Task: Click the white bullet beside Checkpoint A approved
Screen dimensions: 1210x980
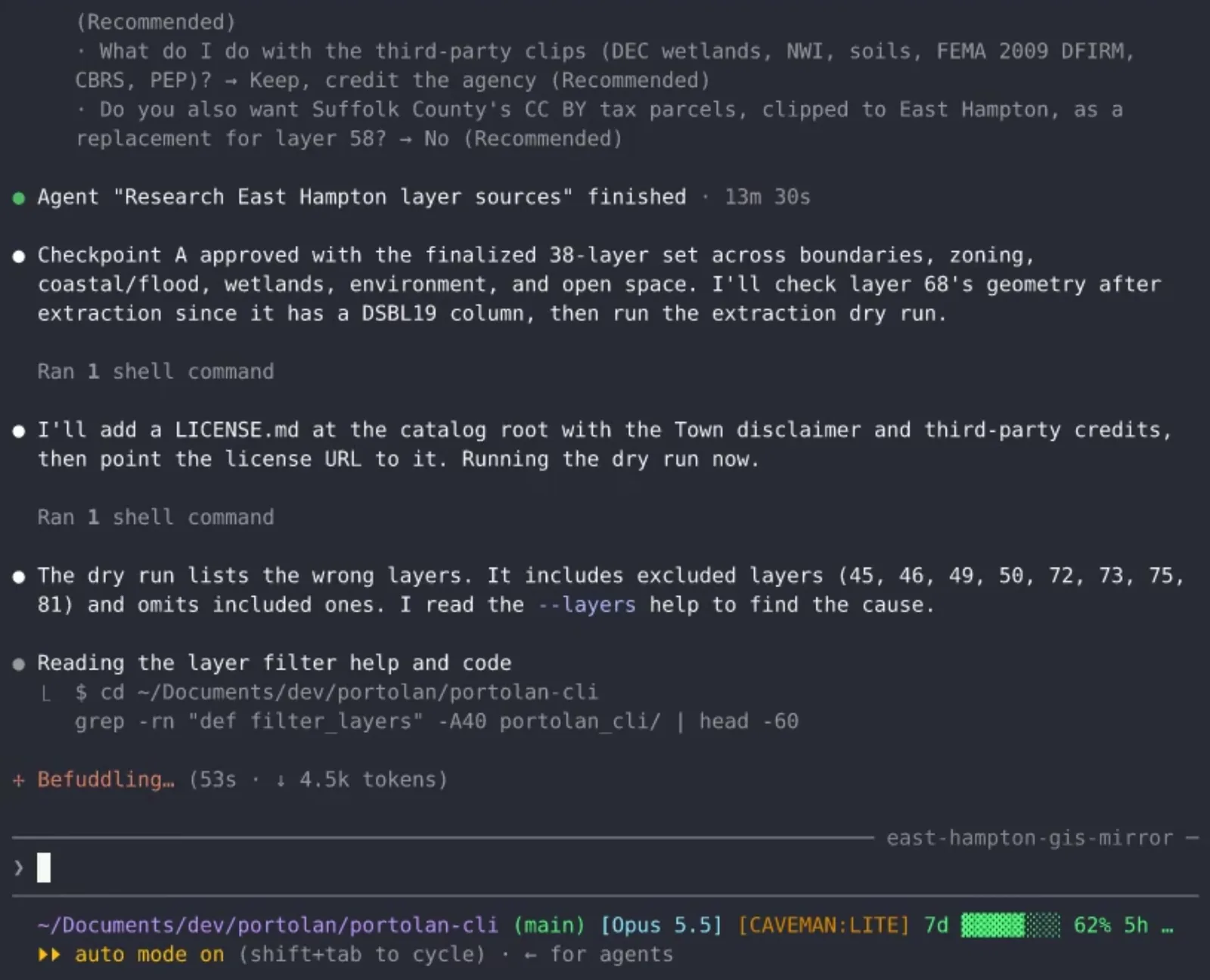Action: pyautogui.click(x=19, y=256)
